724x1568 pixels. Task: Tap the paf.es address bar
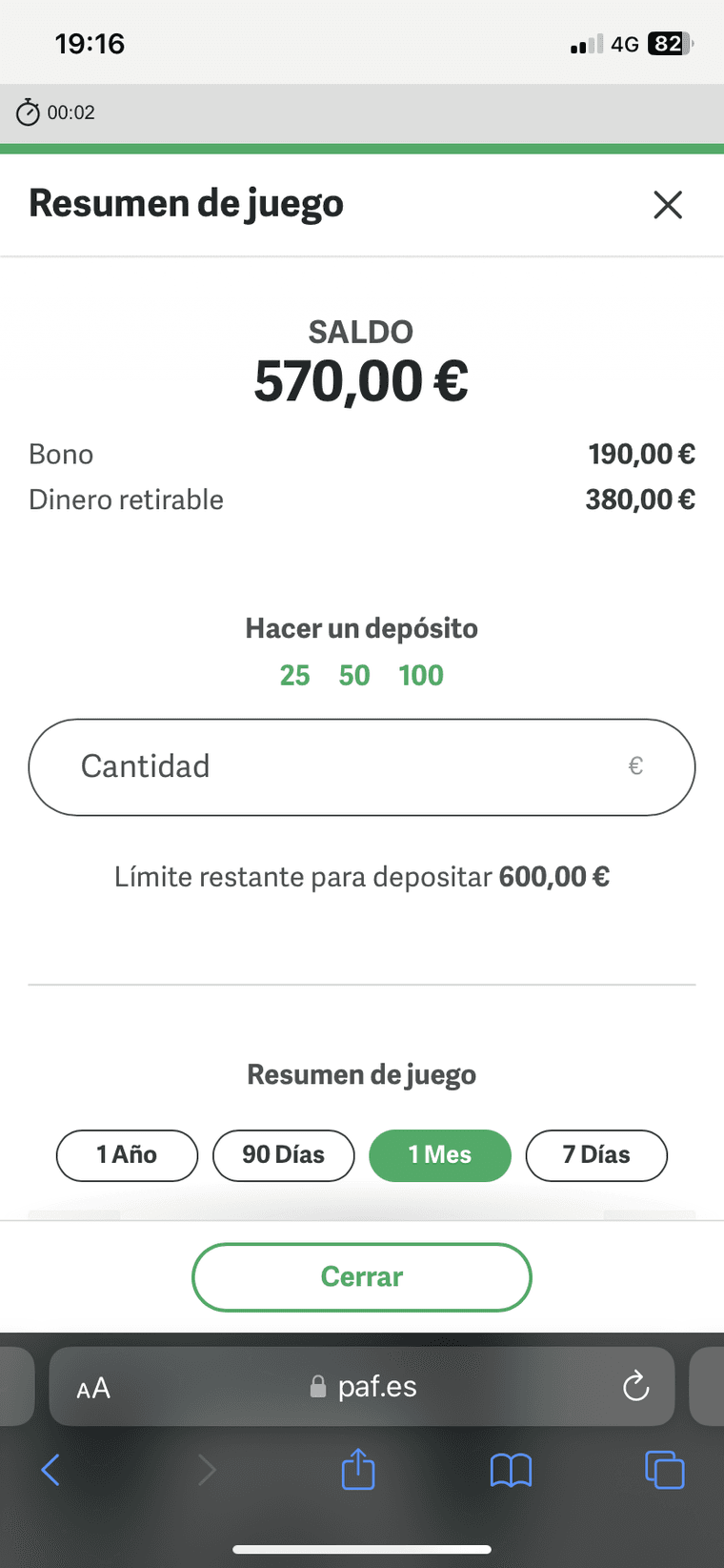[x=362, y=1387]
